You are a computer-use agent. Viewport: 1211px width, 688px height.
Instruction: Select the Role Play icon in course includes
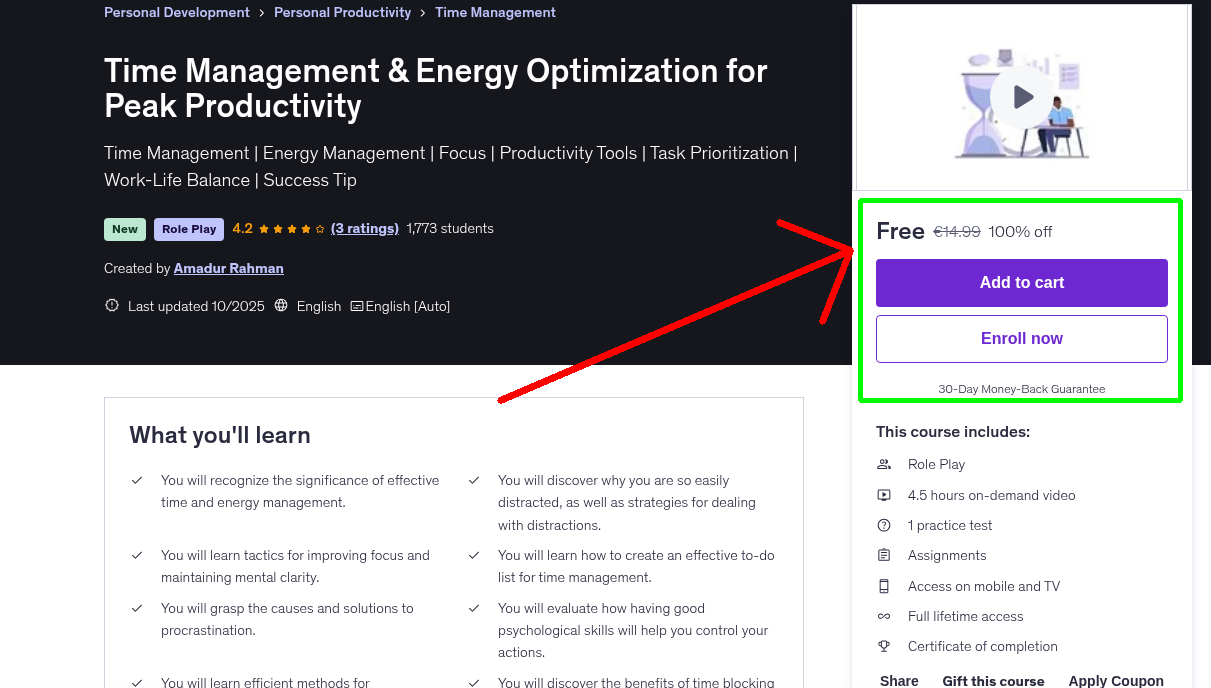pyautogui.click(x=883, y=464)
